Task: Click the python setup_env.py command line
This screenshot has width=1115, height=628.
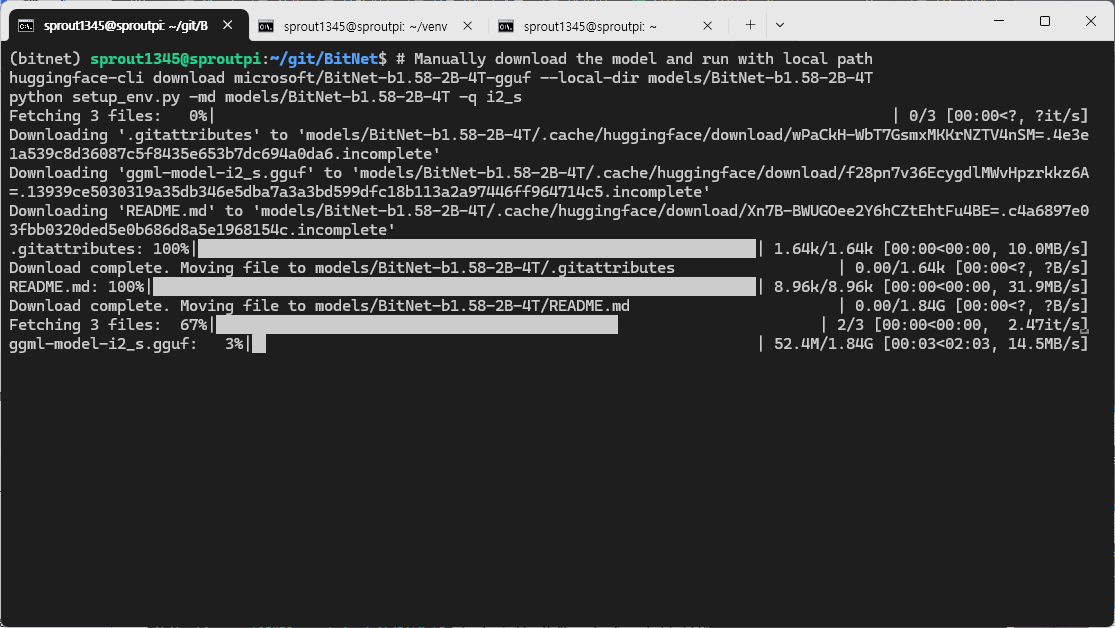Action: point(265,97)
